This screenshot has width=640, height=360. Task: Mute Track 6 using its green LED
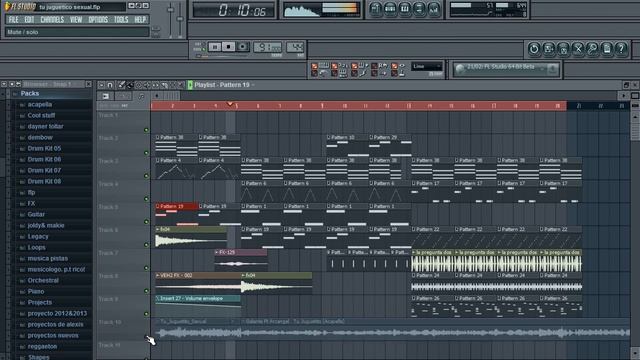click(146, 245)
